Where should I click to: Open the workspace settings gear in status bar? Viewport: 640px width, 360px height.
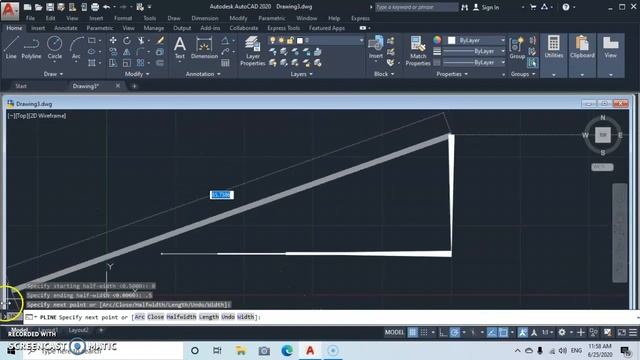[x=562, y=332]
